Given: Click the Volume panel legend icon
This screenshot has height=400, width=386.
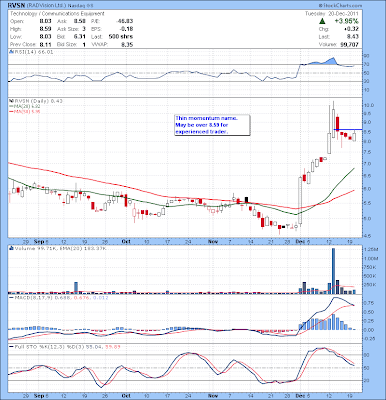Looking at the screenshot, I should (x=11, y=248).
